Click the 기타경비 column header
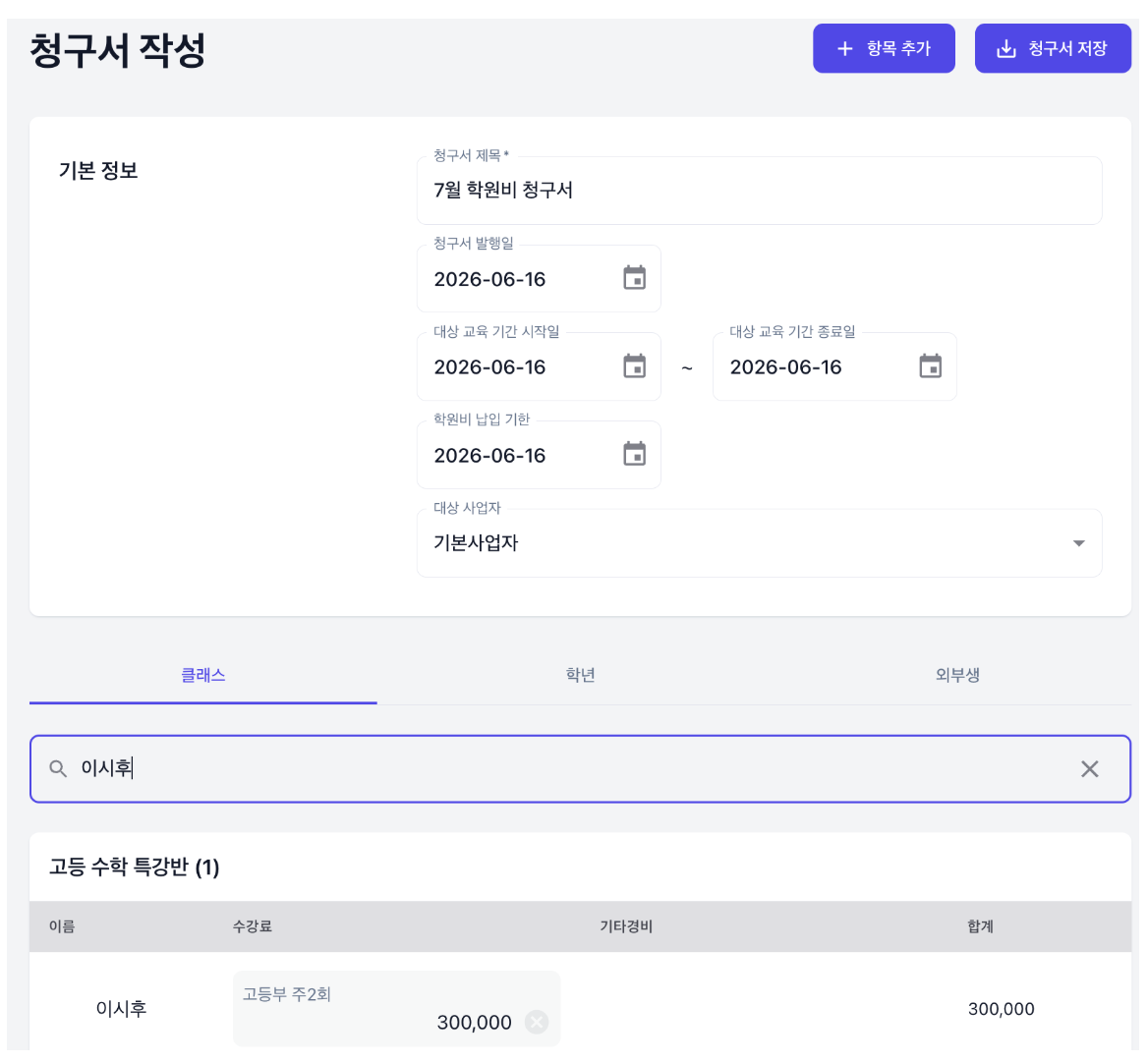 (626, 926)
